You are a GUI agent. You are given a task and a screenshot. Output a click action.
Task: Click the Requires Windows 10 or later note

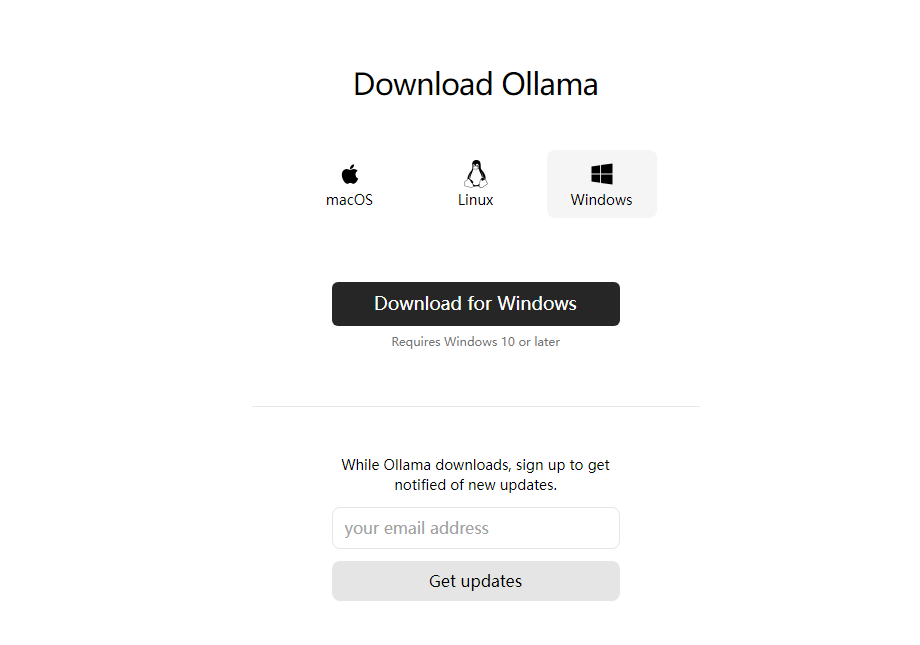pos(476,342)
